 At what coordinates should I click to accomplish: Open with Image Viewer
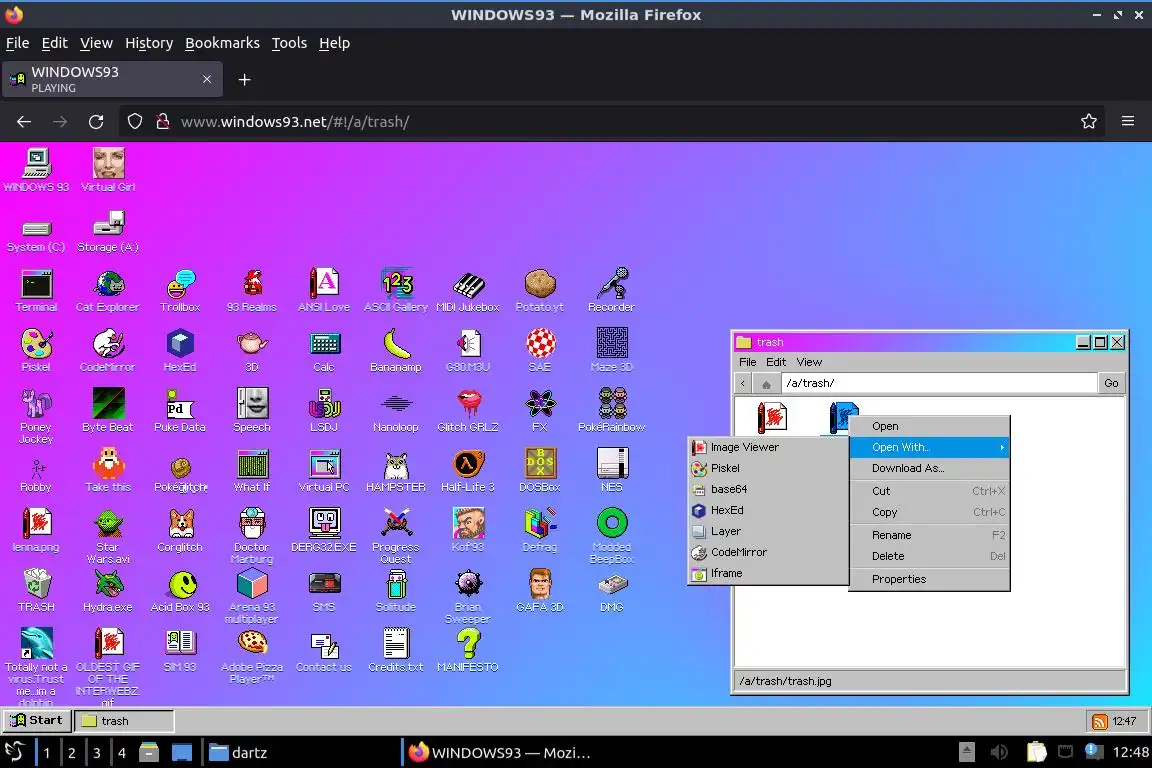click(x=768, y=447)
